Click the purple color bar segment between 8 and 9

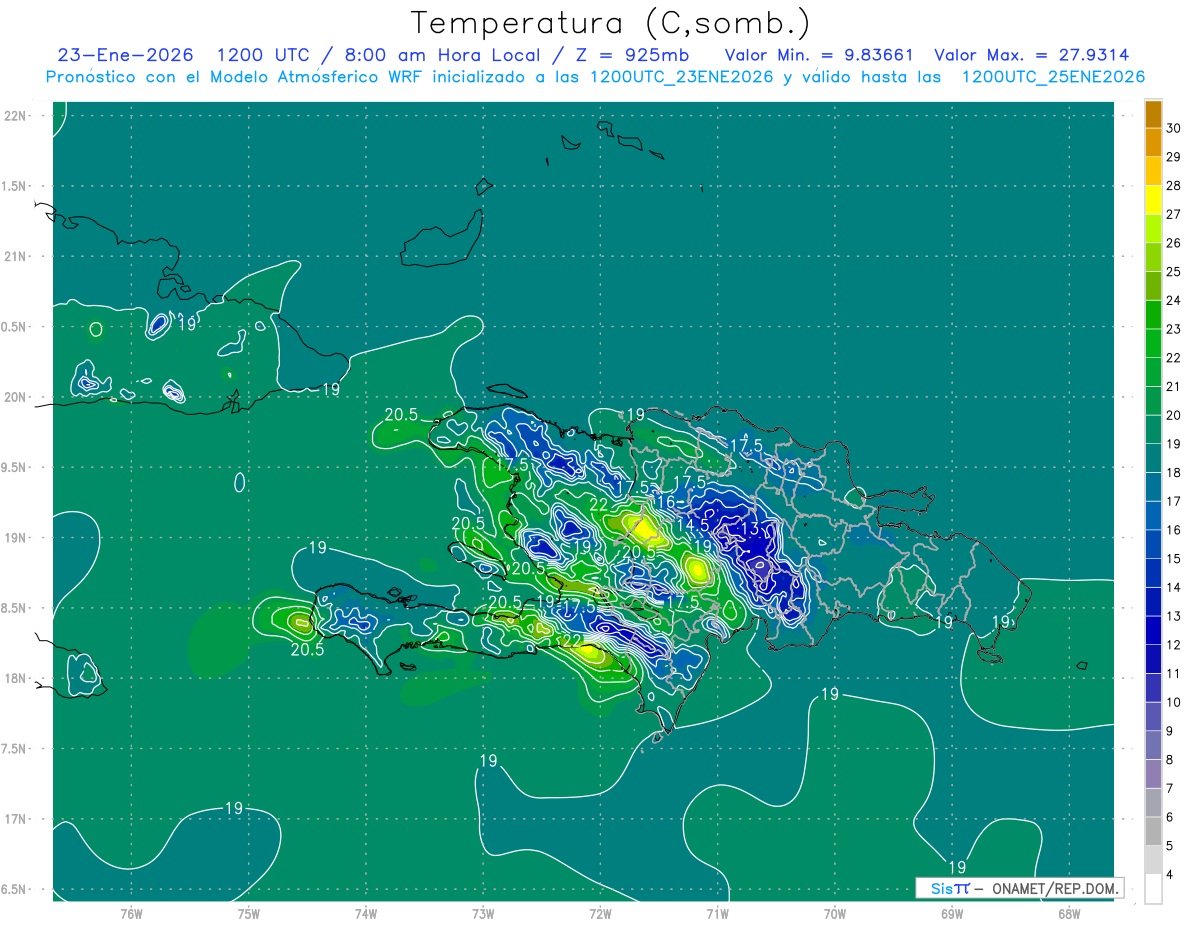1153,746
